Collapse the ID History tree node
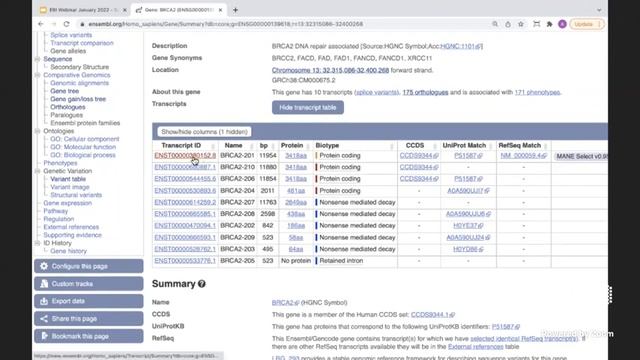The width and height of the screenshot is (640, 360). point(38,243)
